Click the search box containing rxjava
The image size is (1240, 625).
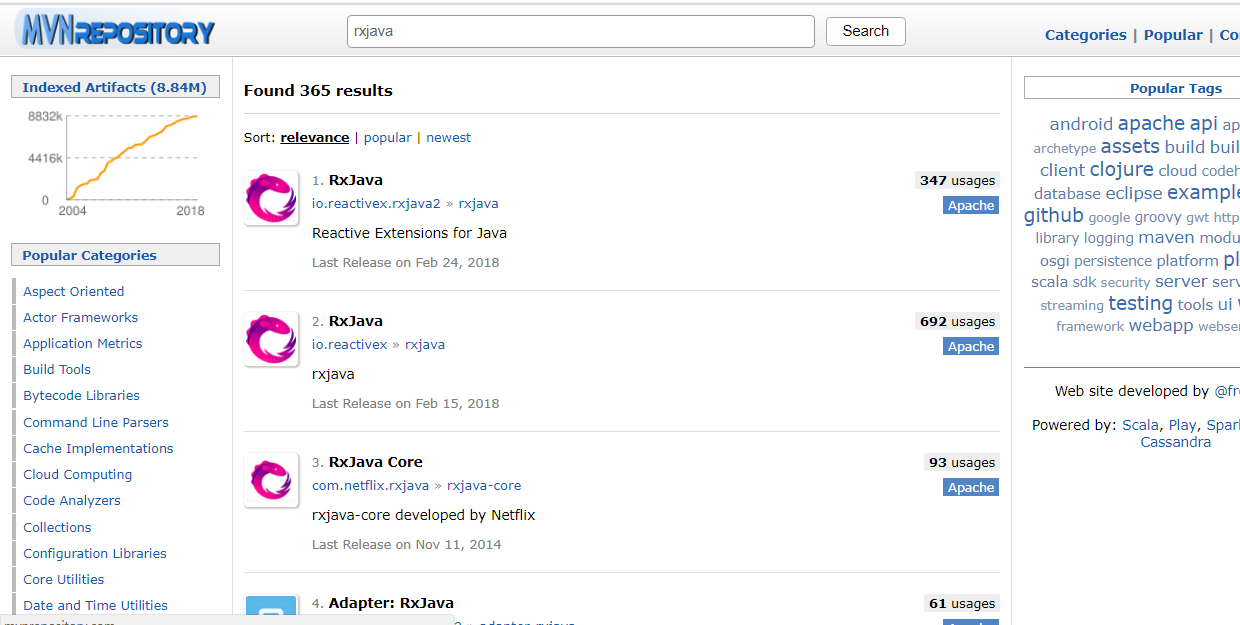580,31
